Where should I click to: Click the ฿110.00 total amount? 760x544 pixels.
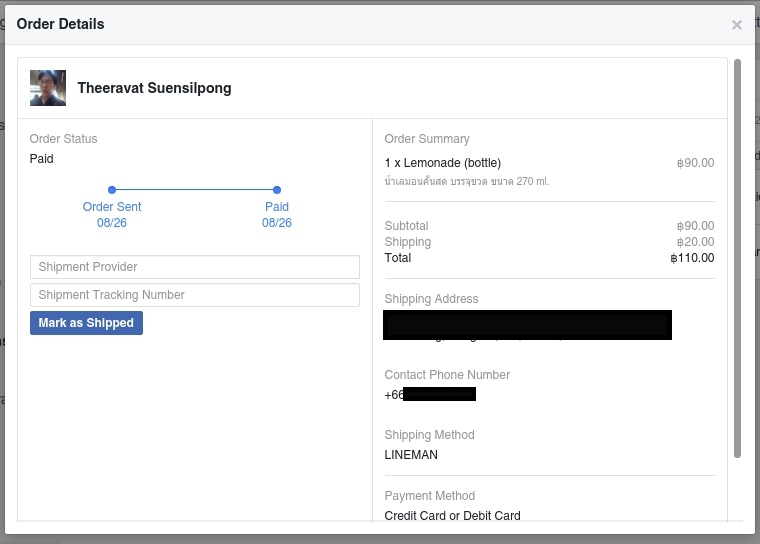coord(692,258)
